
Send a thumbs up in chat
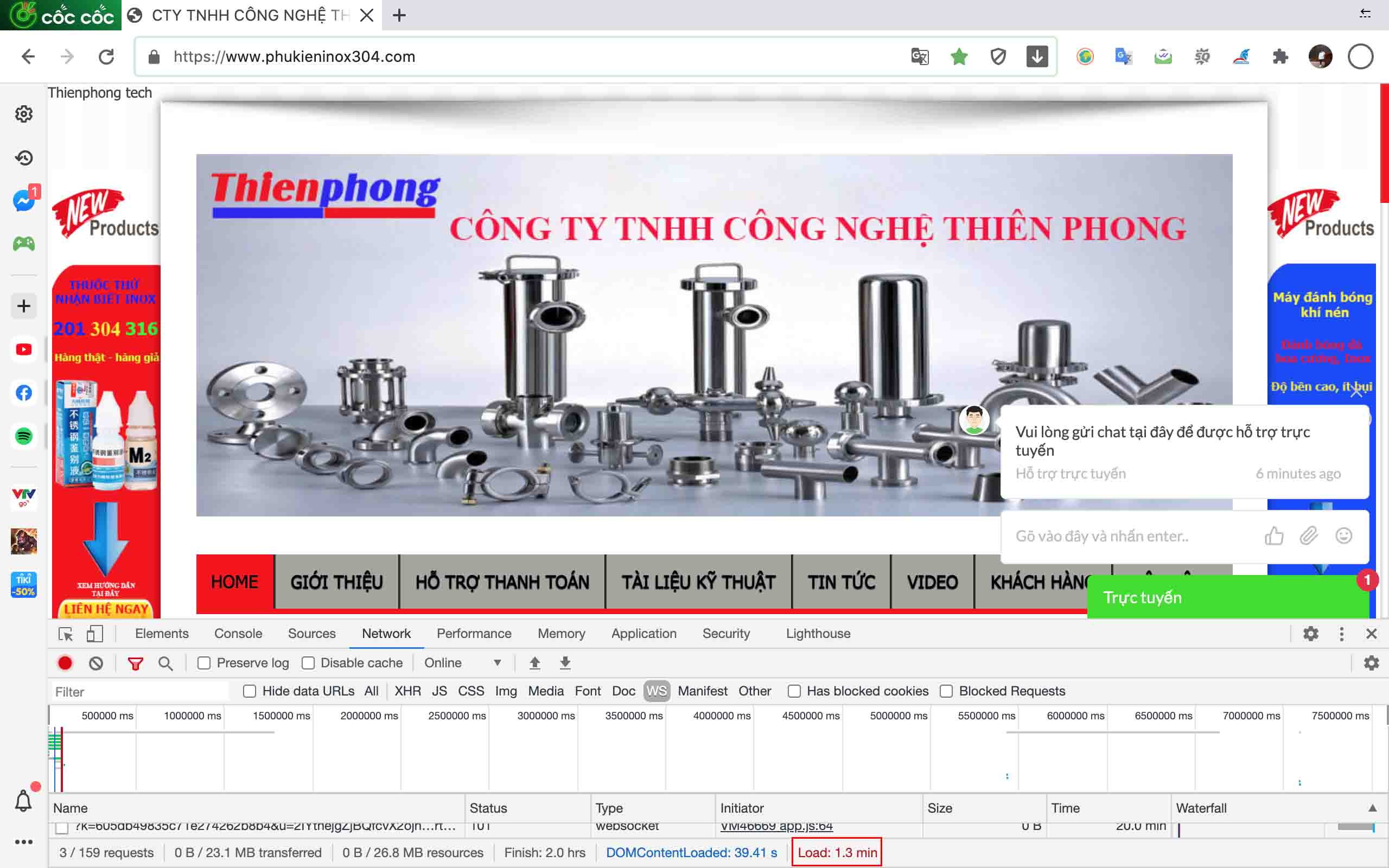(x=1273, y=535)
